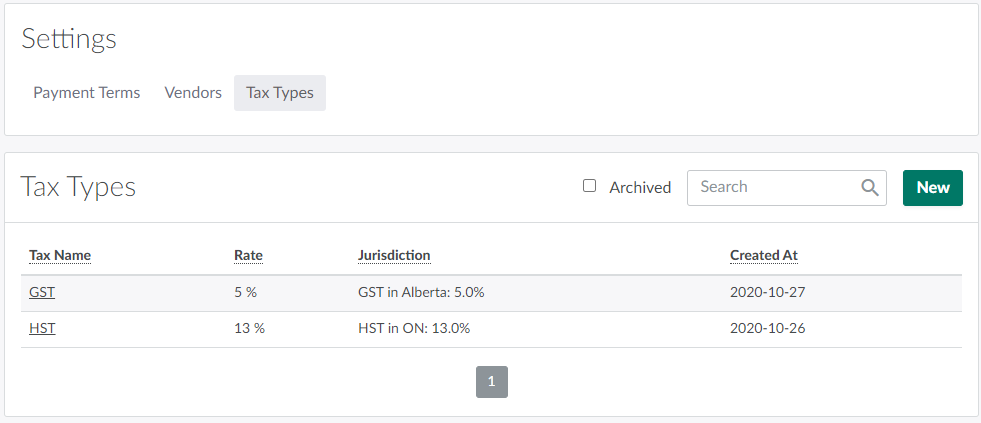Click the 5 % rate cell
Screen dimensions: 981x423
(x=247, y=292)
